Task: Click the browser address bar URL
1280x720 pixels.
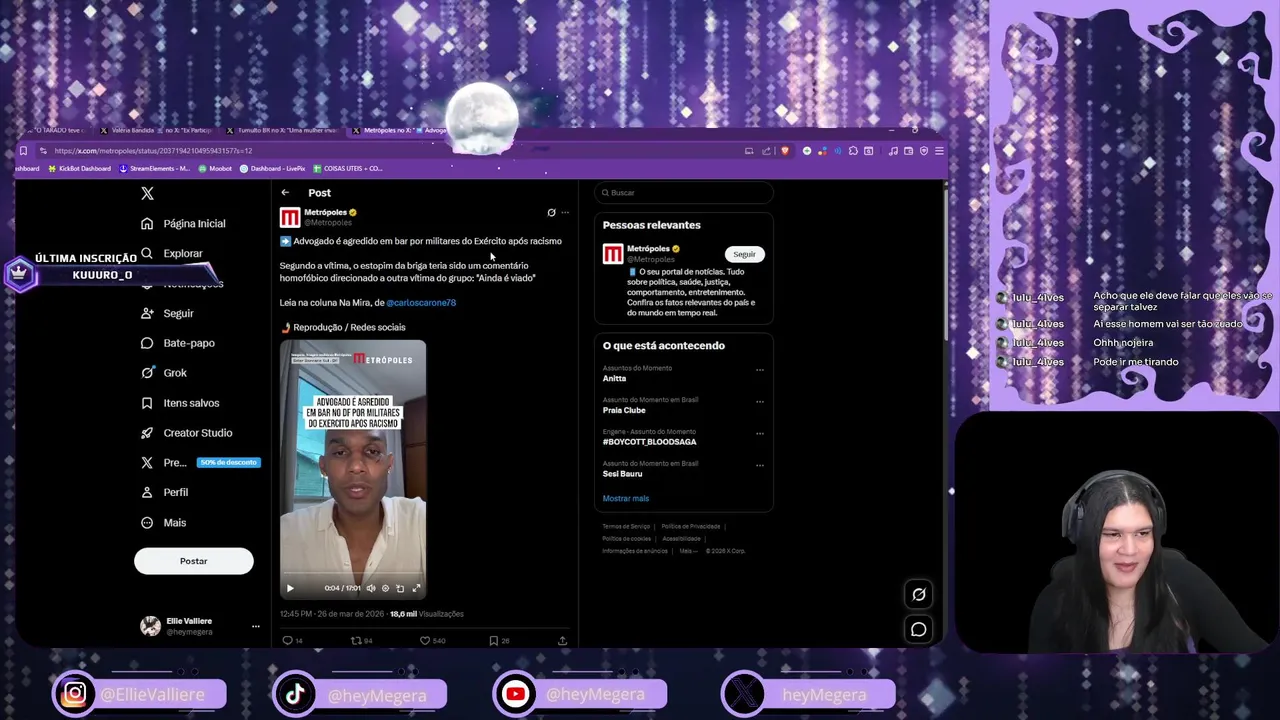Action: 153,151
